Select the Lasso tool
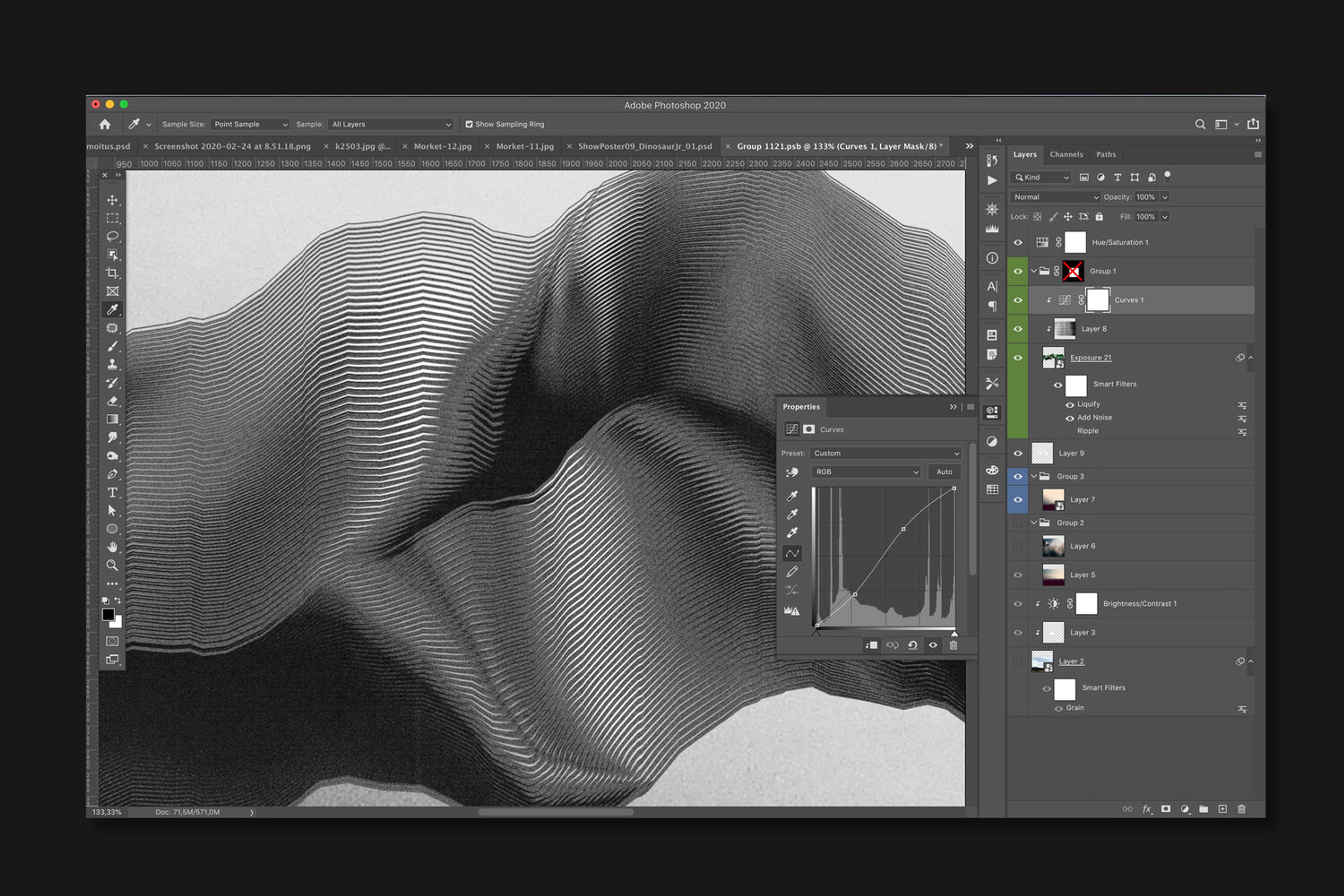1344x896 pixels. [112, 237]
